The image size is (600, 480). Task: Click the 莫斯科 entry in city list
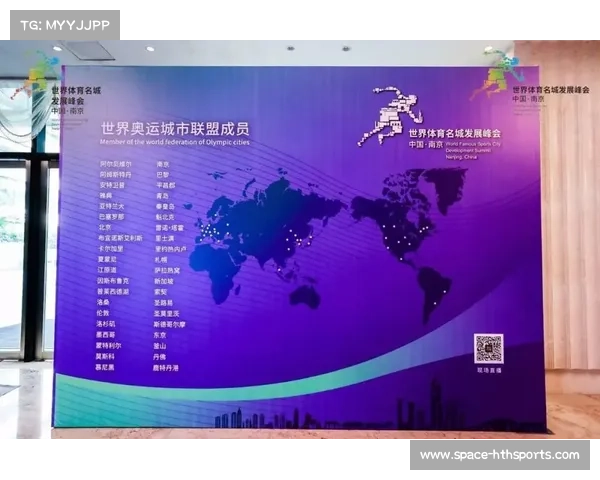click(106, 356)
